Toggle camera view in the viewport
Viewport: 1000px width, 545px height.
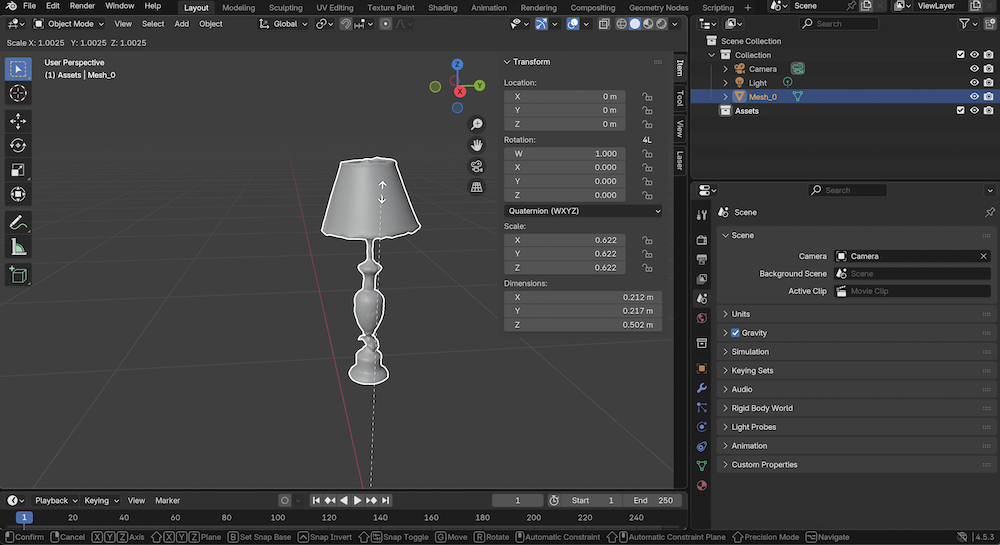[477, 166]
